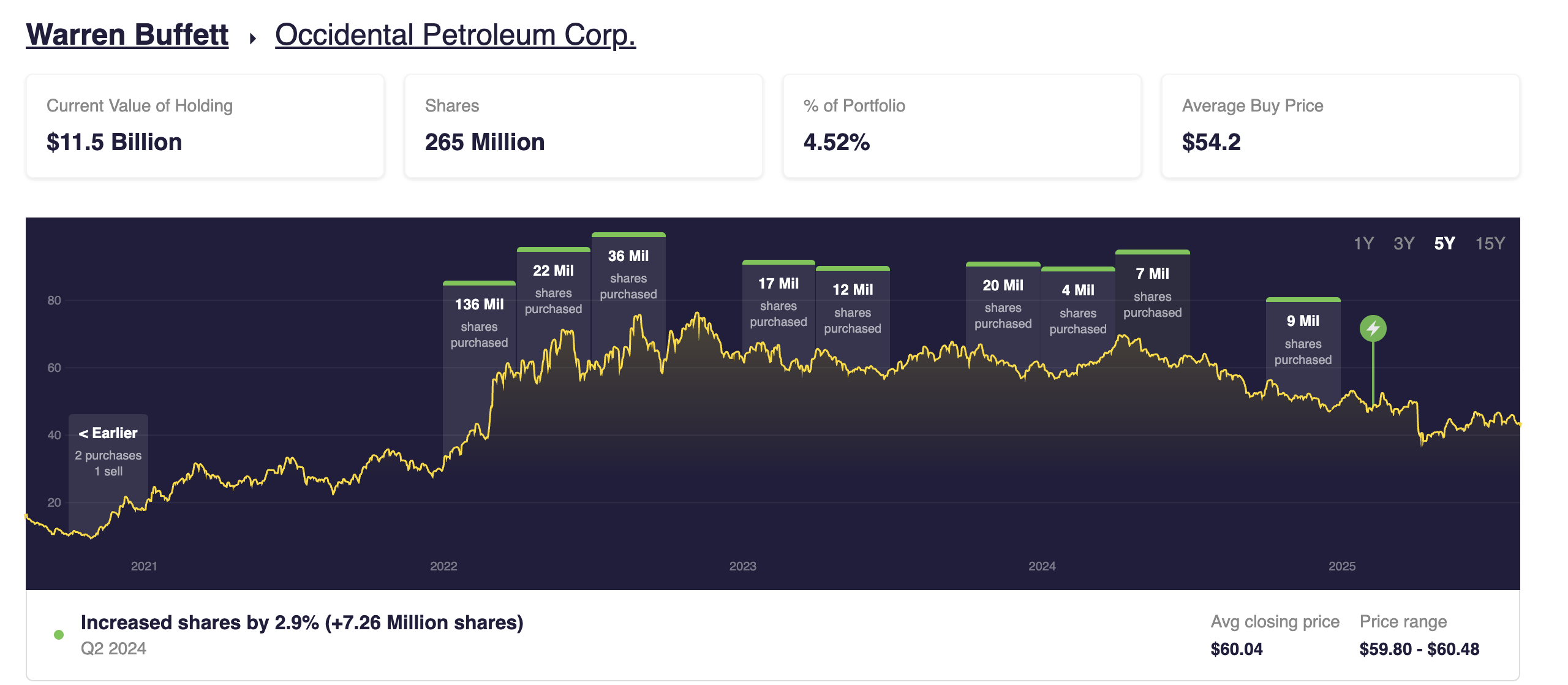The height and width of the screenshot is (685, 1568).
Task: Expand the Earlier purchases marker
Action: click(108, 451)
